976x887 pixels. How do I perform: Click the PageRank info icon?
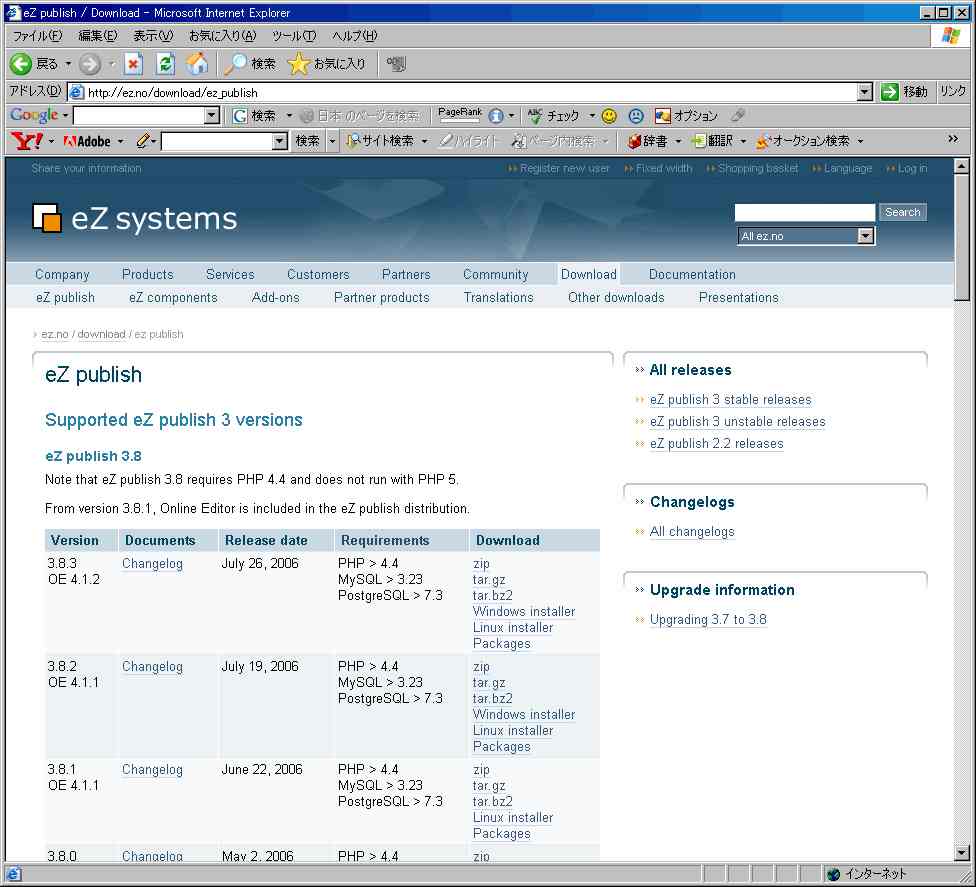(x=495, y=116)
